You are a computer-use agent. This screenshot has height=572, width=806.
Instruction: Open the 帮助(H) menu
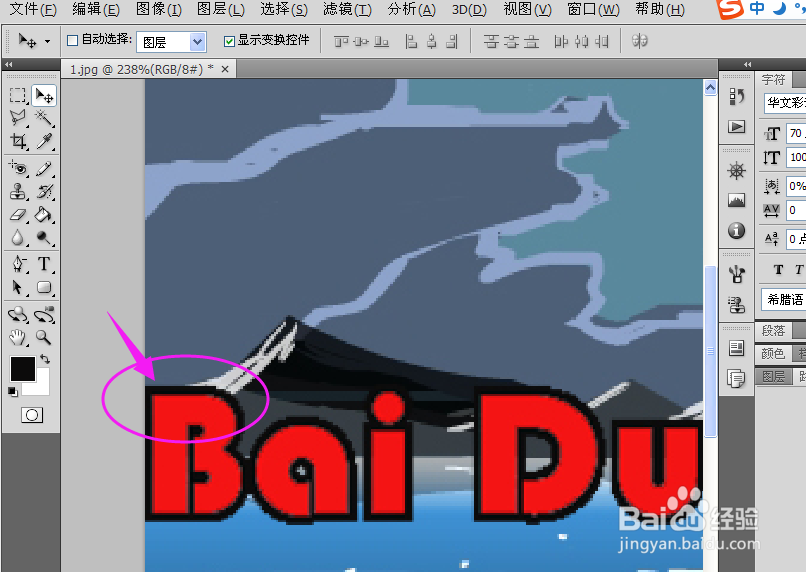[660, 9]
